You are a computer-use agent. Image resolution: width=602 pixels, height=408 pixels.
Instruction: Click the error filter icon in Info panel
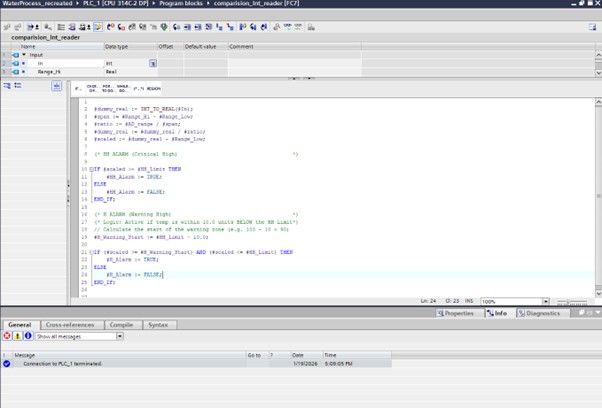7,336
